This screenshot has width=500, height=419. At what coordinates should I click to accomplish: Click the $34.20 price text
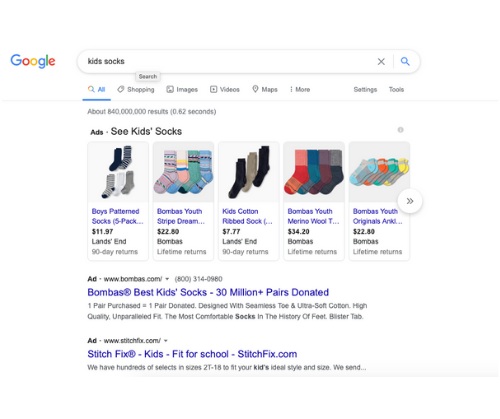(298, 231)
